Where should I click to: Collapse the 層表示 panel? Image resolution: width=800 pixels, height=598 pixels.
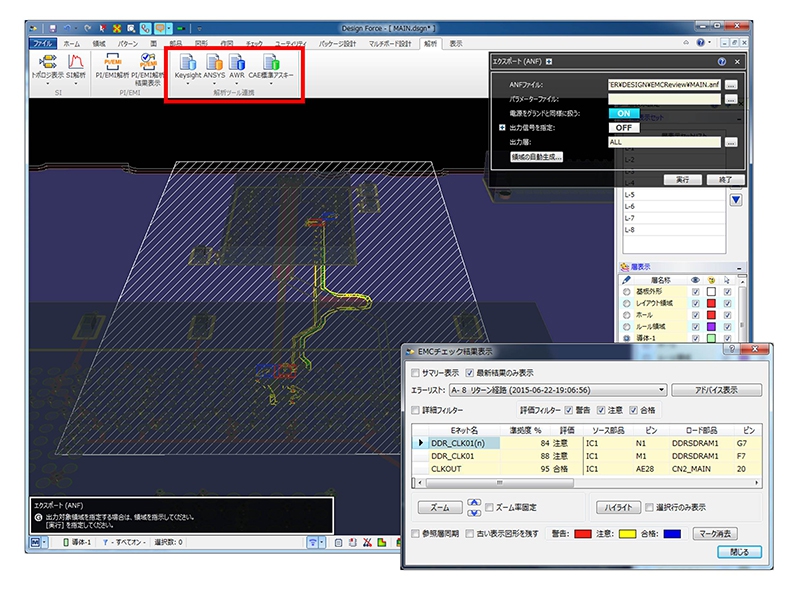pyautogui.click(x=739, y=267)
